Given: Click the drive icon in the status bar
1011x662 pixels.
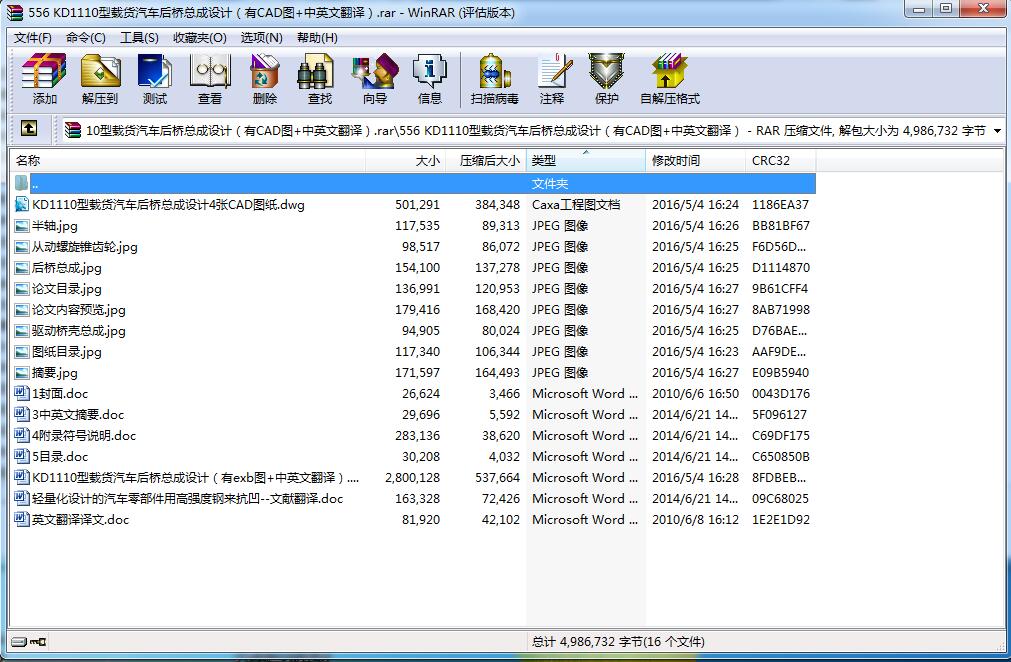Looking at the screenshot, I should pyautogui.click(x=19, y=641).
